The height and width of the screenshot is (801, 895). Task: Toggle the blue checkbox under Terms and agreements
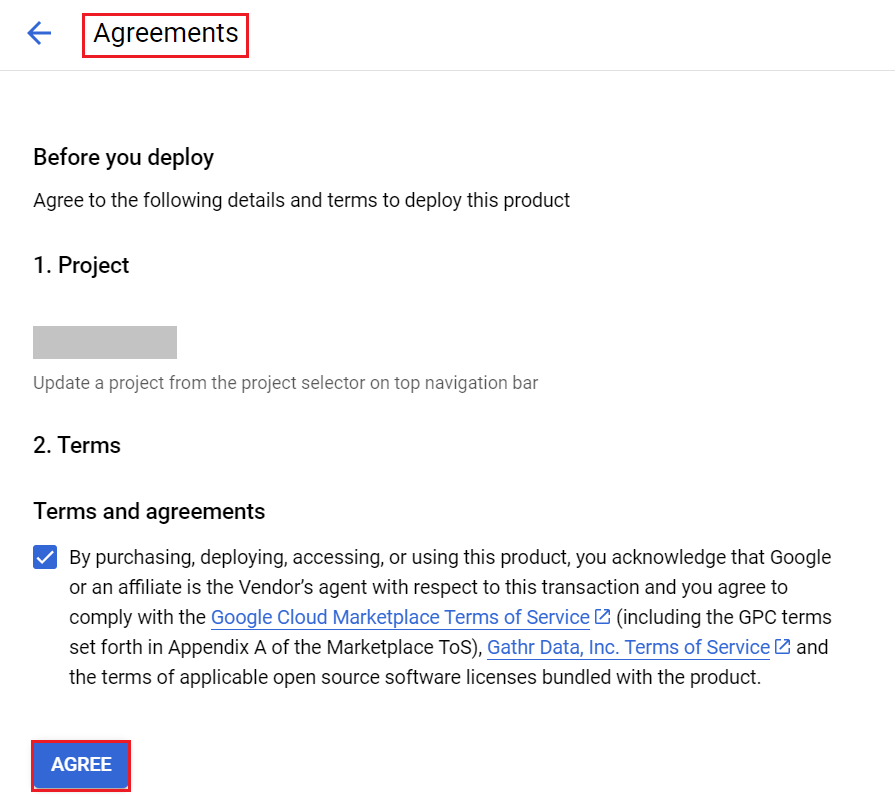[44, 557]
